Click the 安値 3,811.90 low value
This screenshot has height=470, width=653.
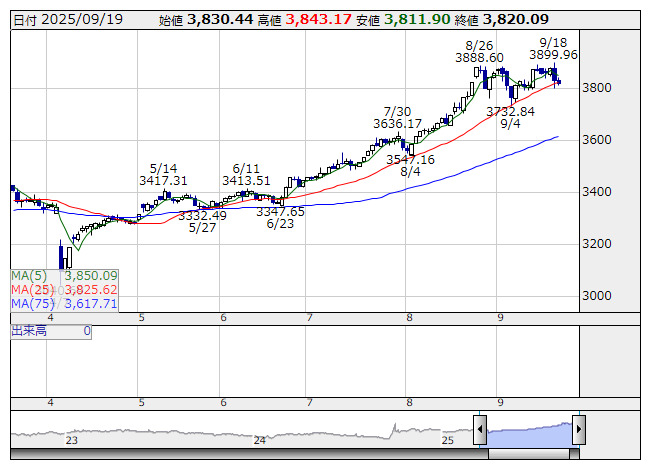(x=403, y=20)
